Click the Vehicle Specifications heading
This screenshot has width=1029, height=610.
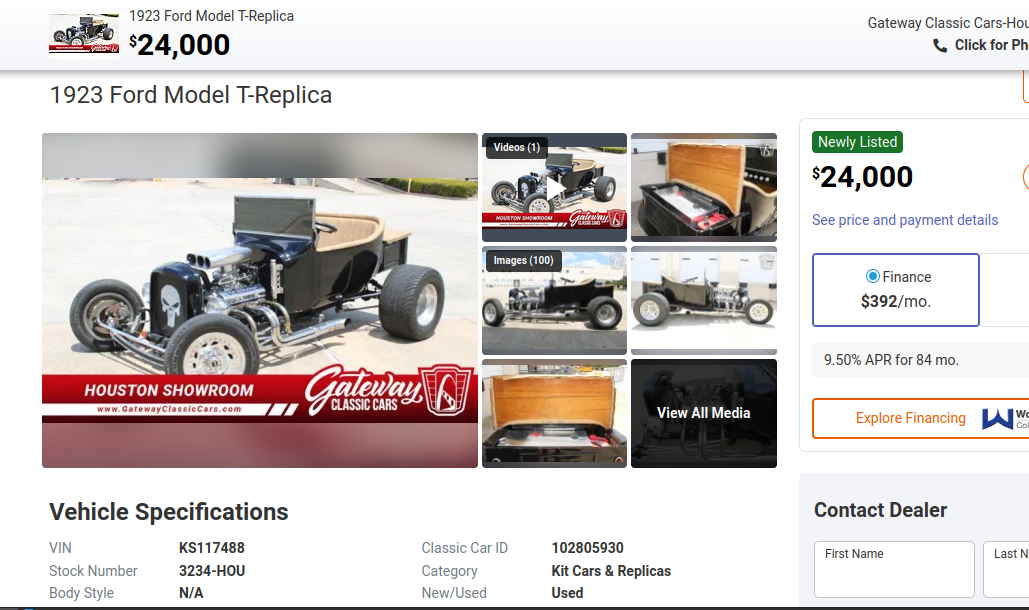(169, 512)
